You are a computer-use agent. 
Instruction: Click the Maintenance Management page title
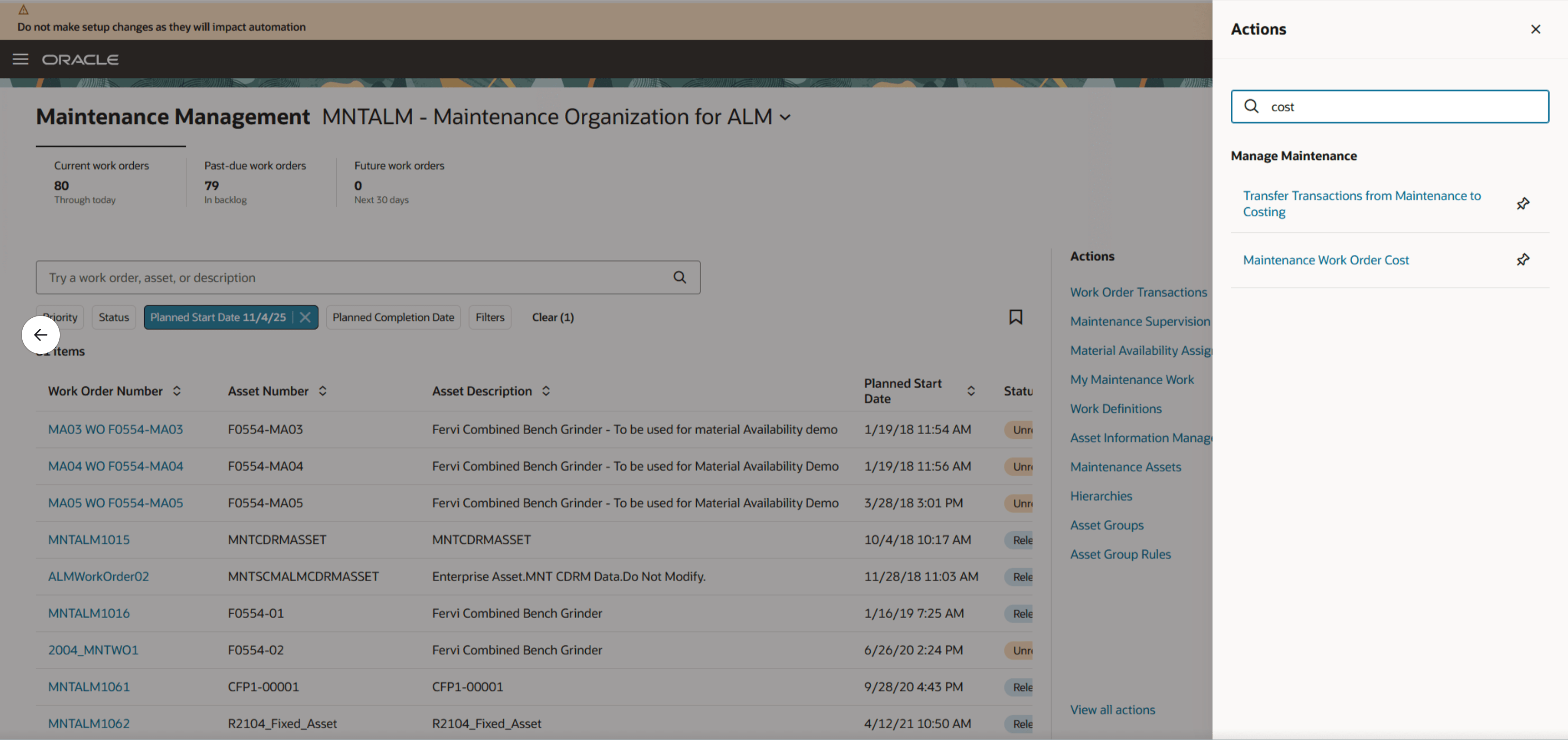point(173,117)
